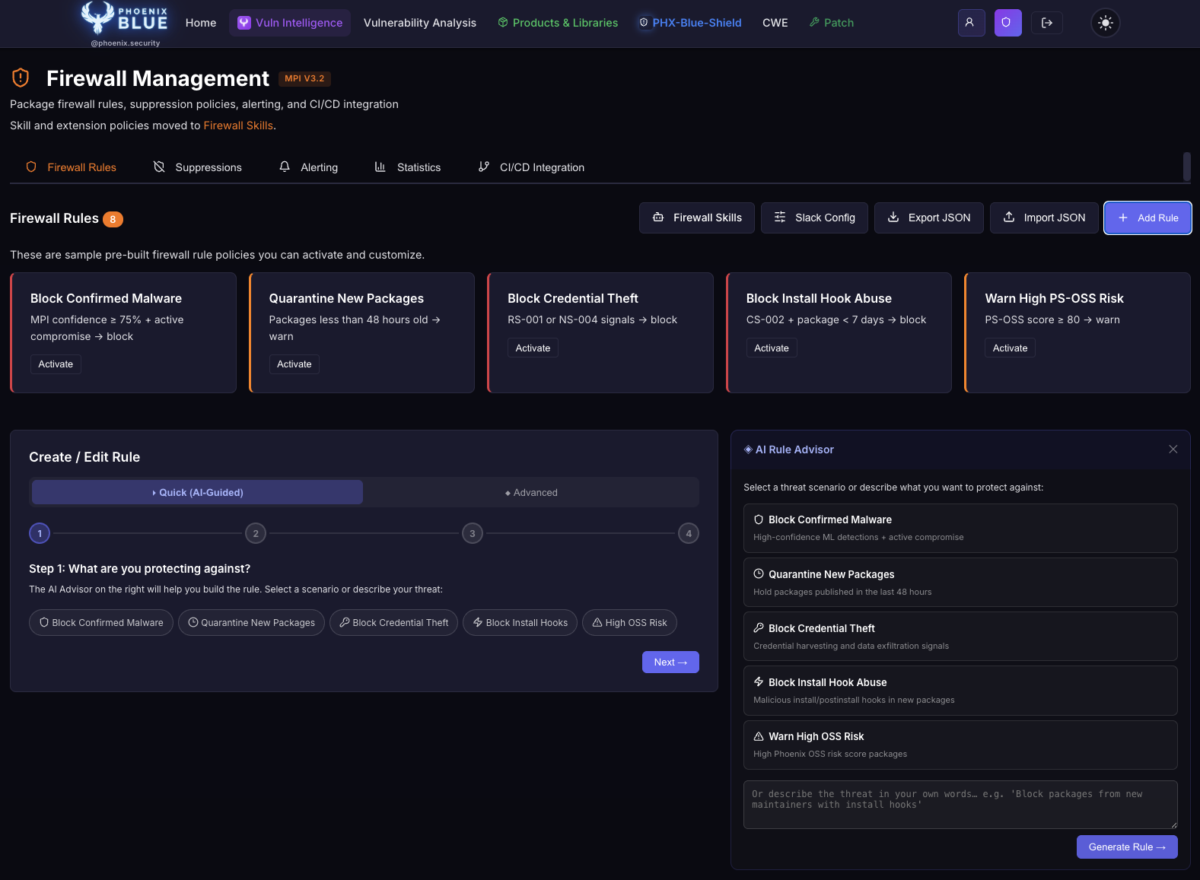
Task: Switch to the Suppressions tab
Action: tap(197, 167)
